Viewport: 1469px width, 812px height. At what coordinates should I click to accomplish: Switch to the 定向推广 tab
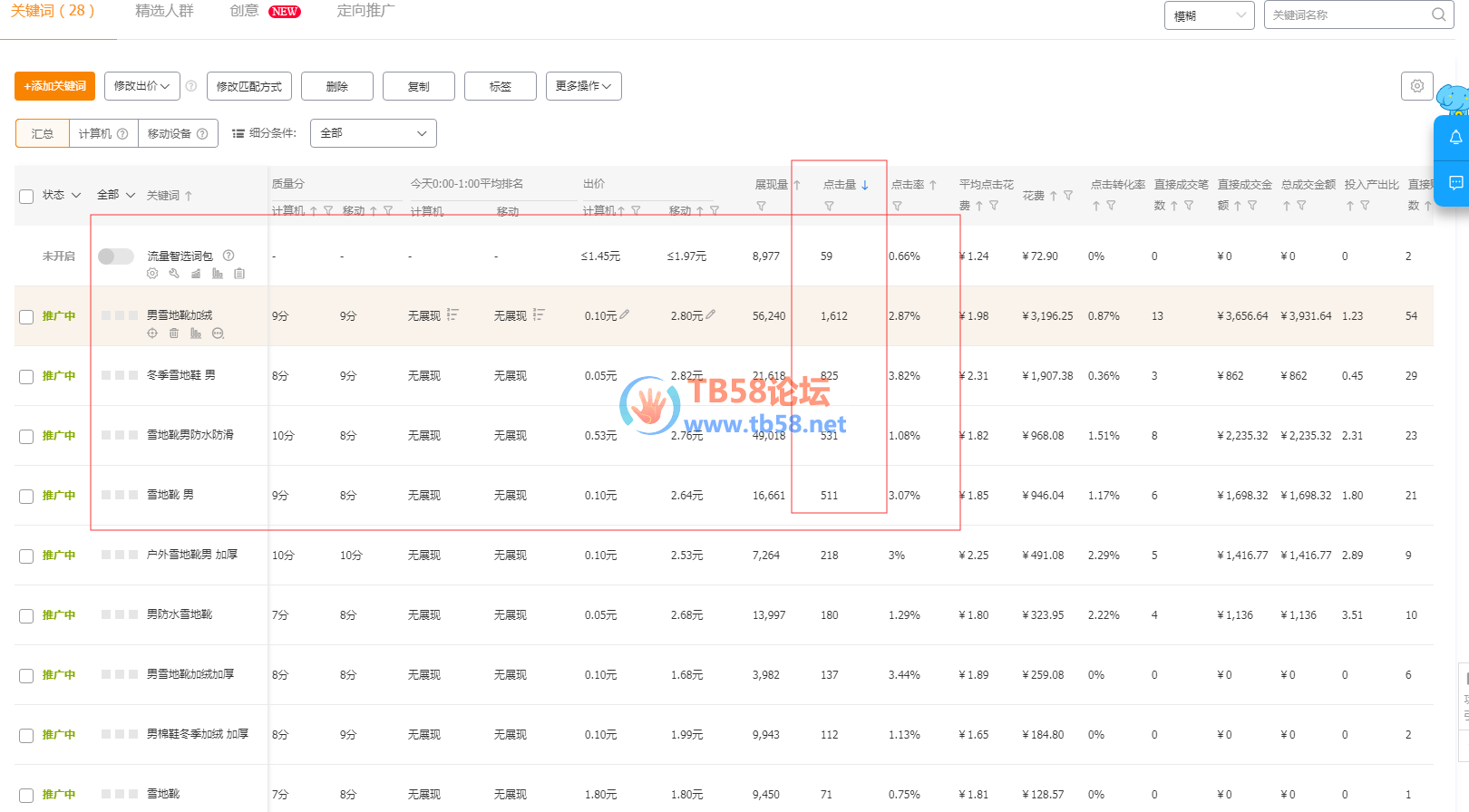point(365,11)
